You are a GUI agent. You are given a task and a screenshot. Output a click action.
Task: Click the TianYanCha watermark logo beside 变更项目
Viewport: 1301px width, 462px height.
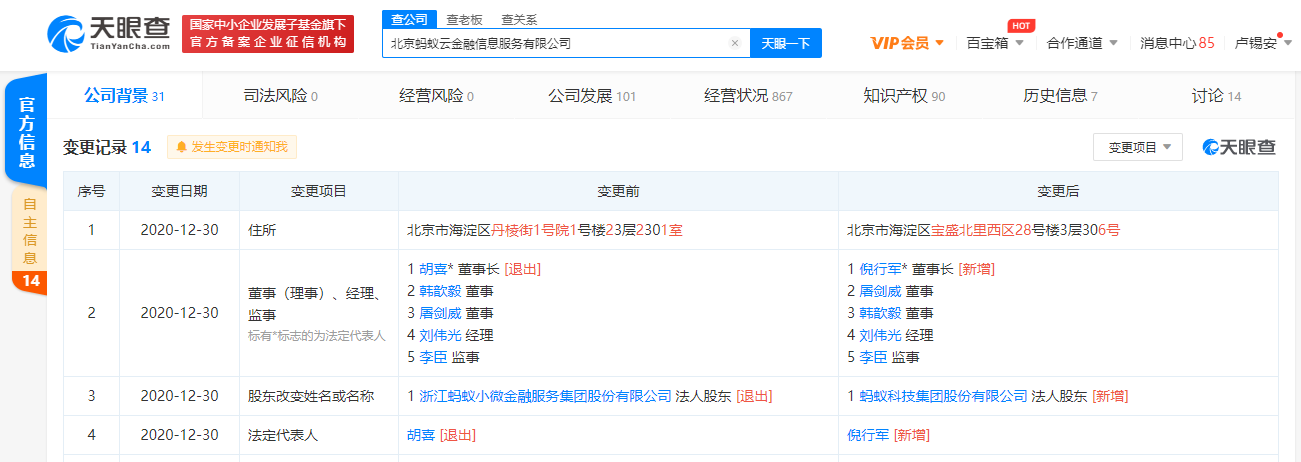(x=1239, y=147)
